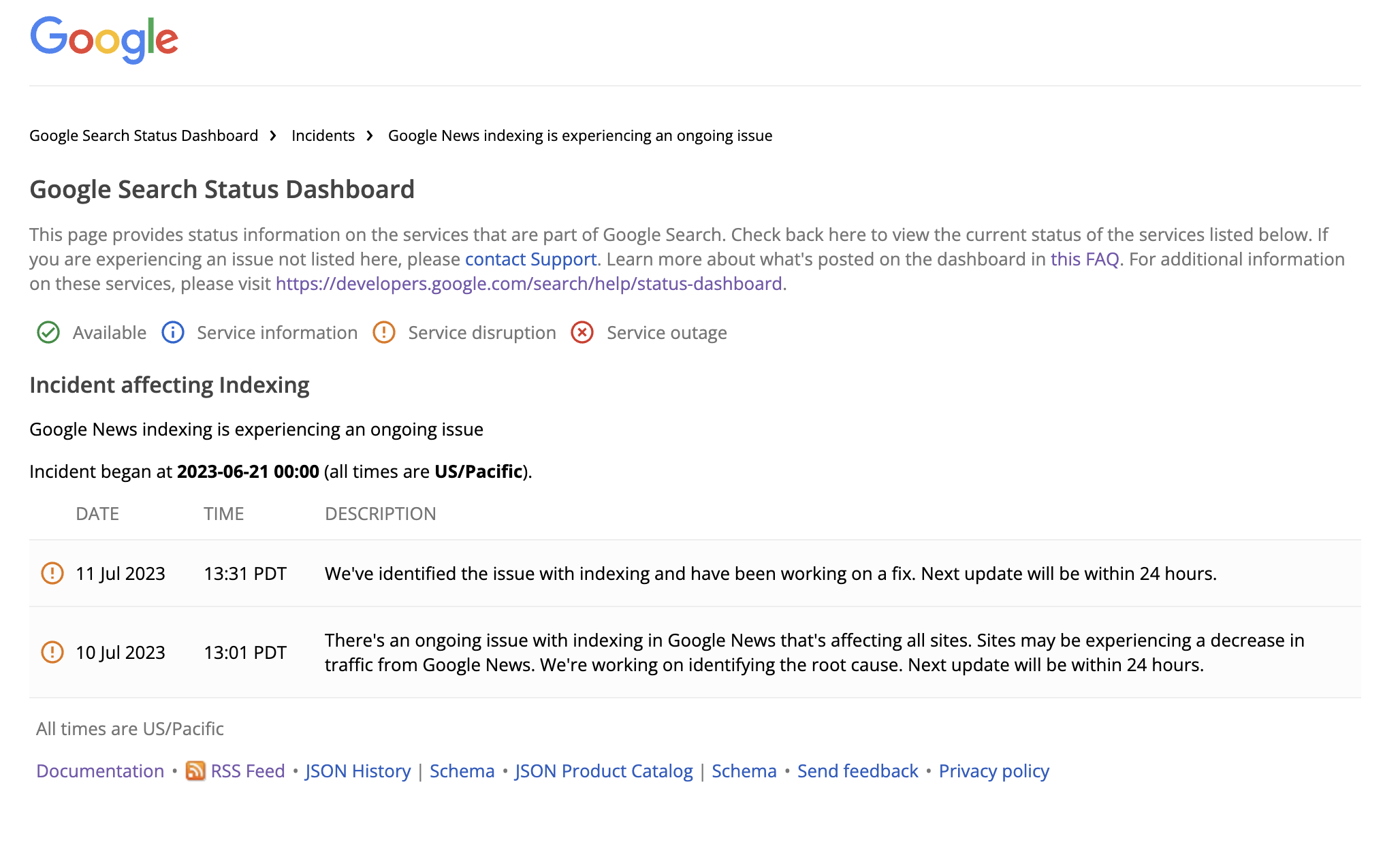Click the Google Search Status Dashboard breadcrumb
Viewport: 1400px width, 842px height.
click(x=143, y=135)
